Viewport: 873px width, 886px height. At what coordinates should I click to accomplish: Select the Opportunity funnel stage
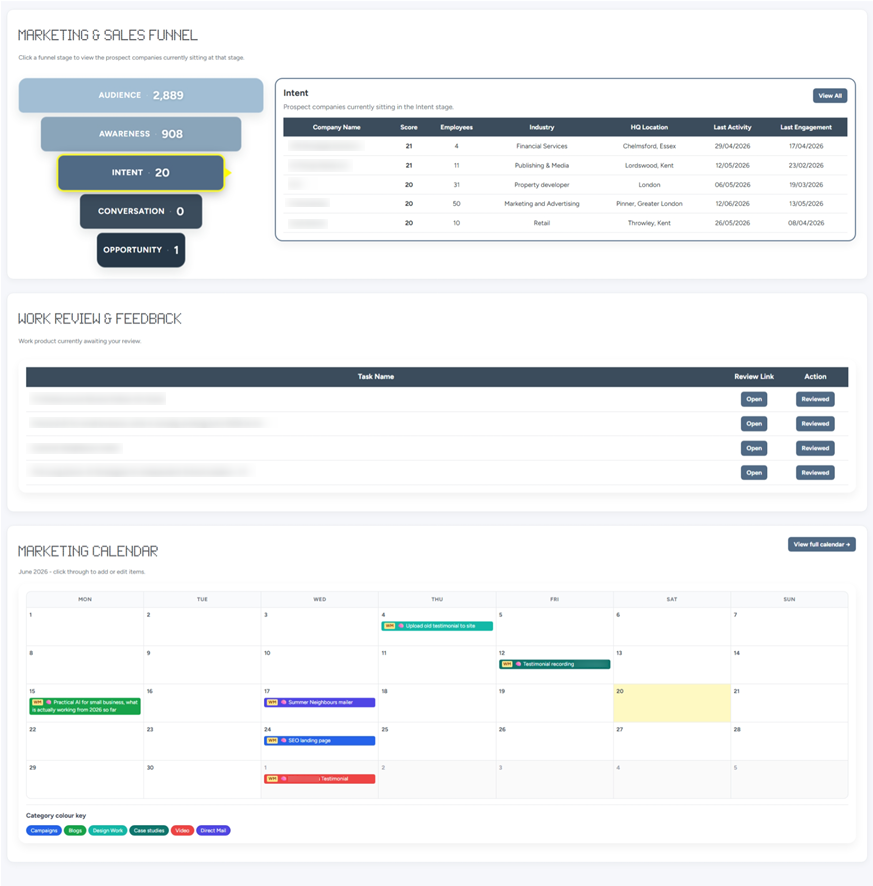(x=141, y=250)
